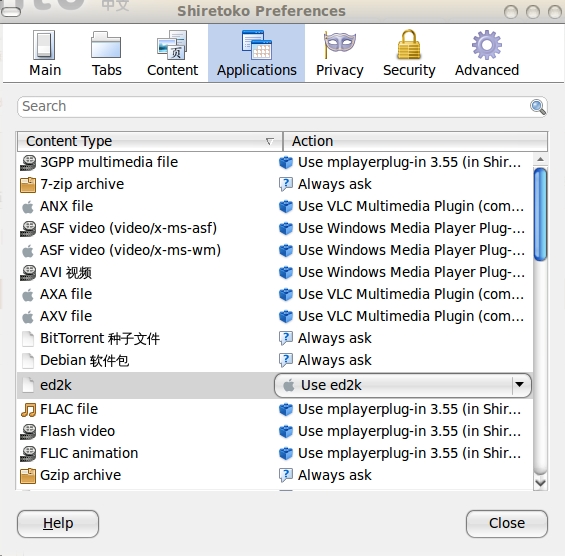
Task: Click the 7-zip archive folder icon
Action: pyautogui.click(x=28, y=185)
